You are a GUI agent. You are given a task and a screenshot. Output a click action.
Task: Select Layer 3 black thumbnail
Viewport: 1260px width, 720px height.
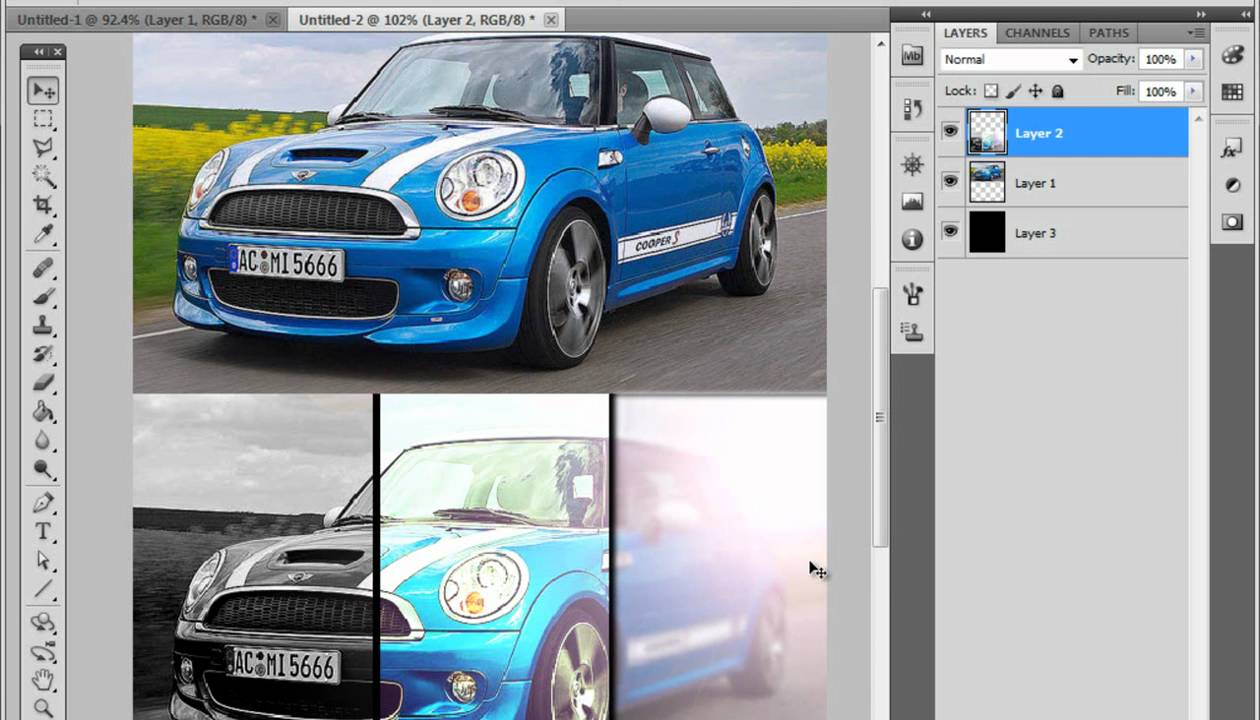pyautogui.click(x=987, y=233)
